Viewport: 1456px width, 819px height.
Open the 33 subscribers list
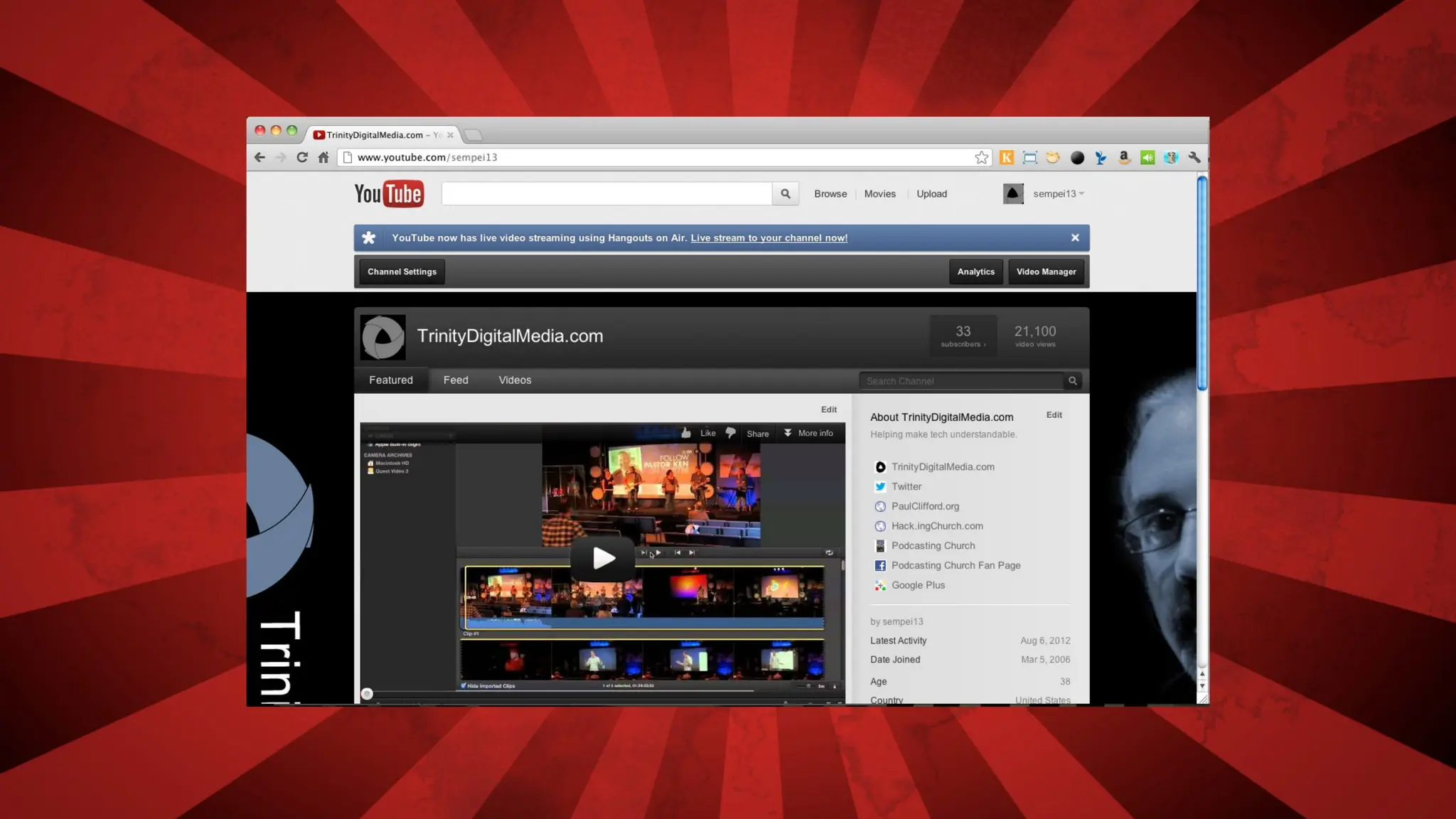click(x=963, y=336)
